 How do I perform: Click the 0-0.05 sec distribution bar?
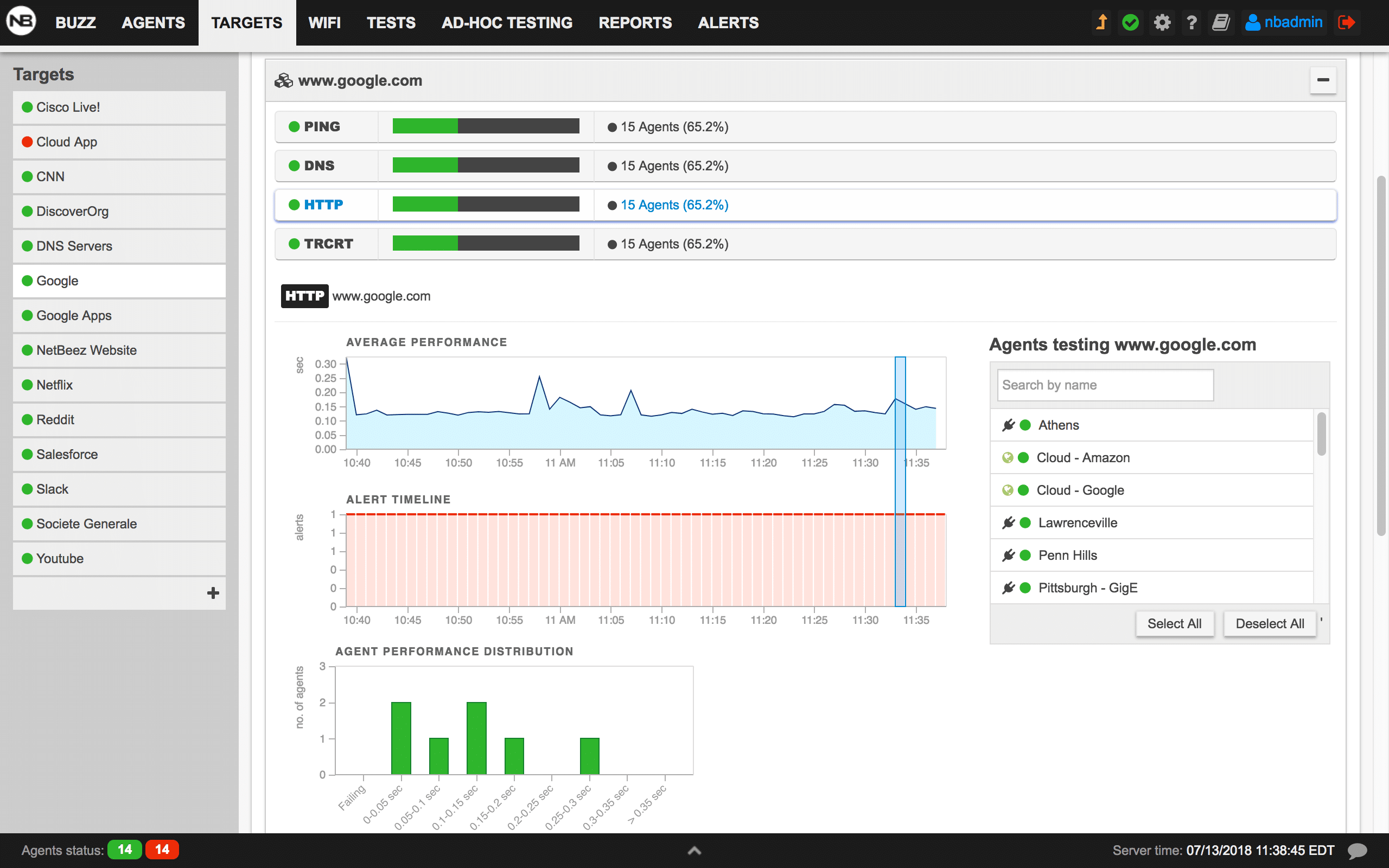tap(401, 738)
